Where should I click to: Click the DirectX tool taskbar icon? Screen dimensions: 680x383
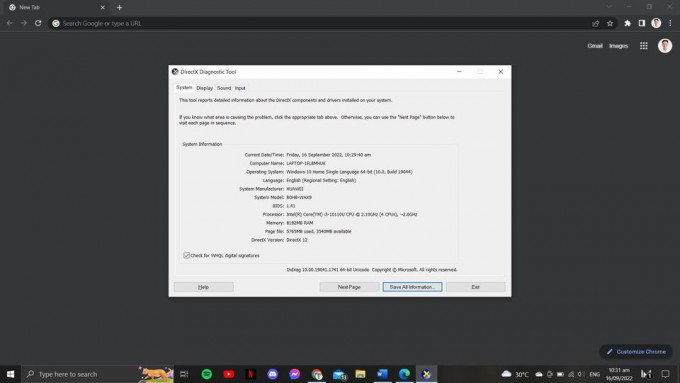[426, 374]
